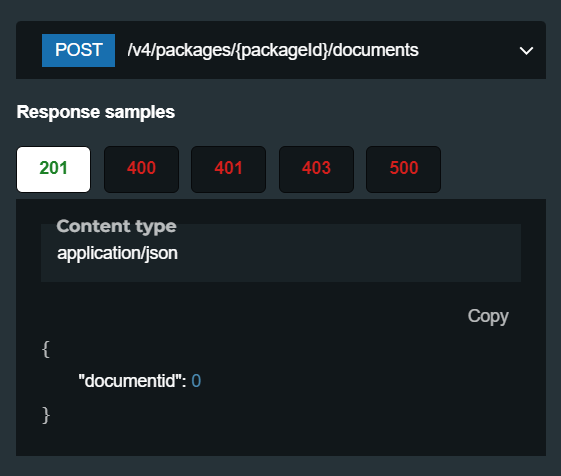Click the application/json content type field
The height and width of the screenshot is (476, 561).
click(281, 253)
